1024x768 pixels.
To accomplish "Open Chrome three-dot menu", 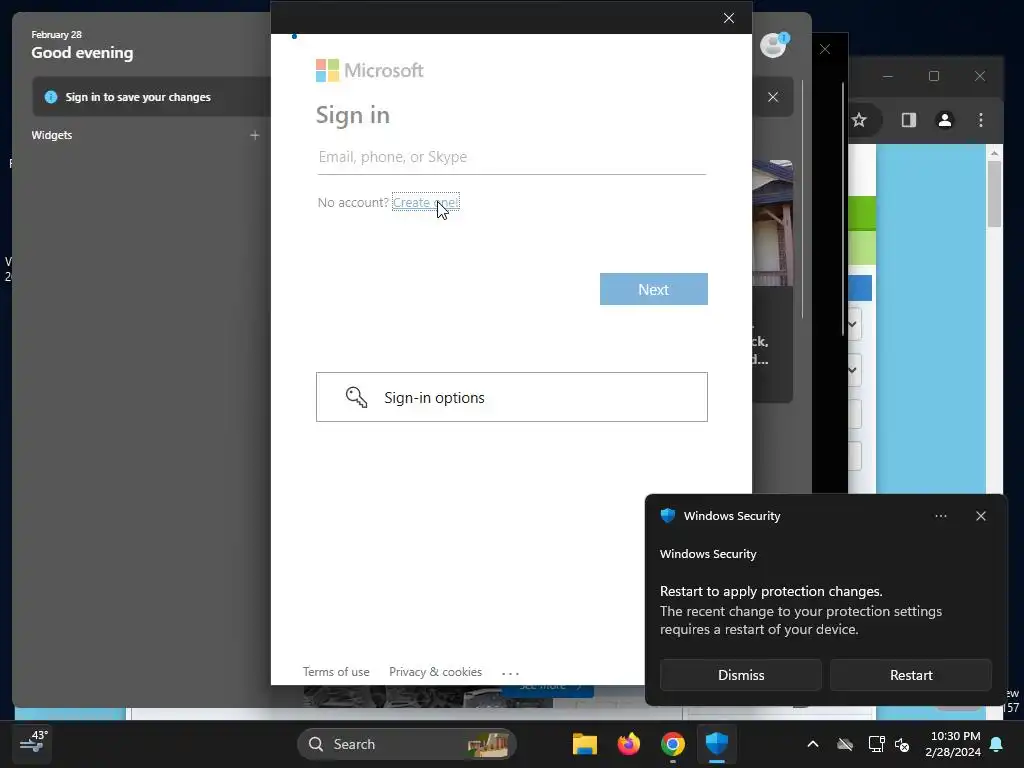I will coord(981,120).
